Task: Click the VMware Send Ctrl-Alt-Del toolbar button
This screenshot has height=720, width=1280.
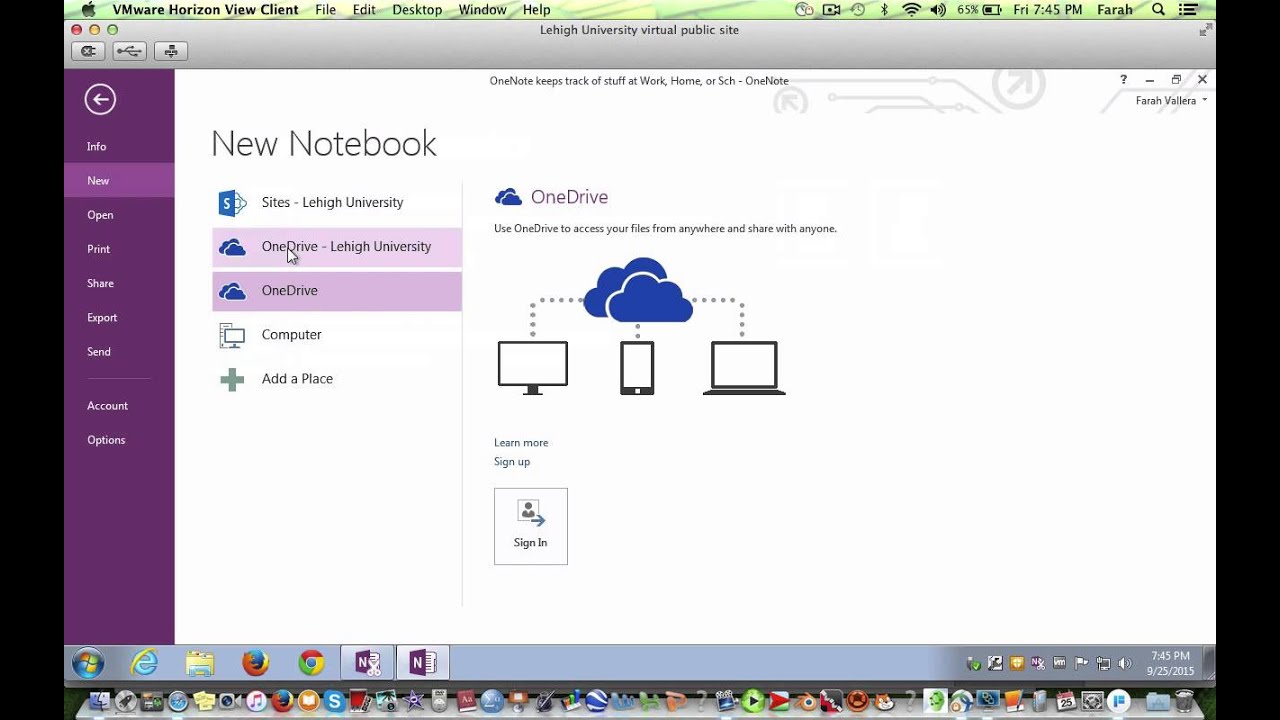Action: pyautogui.click(x=88, y=51)
